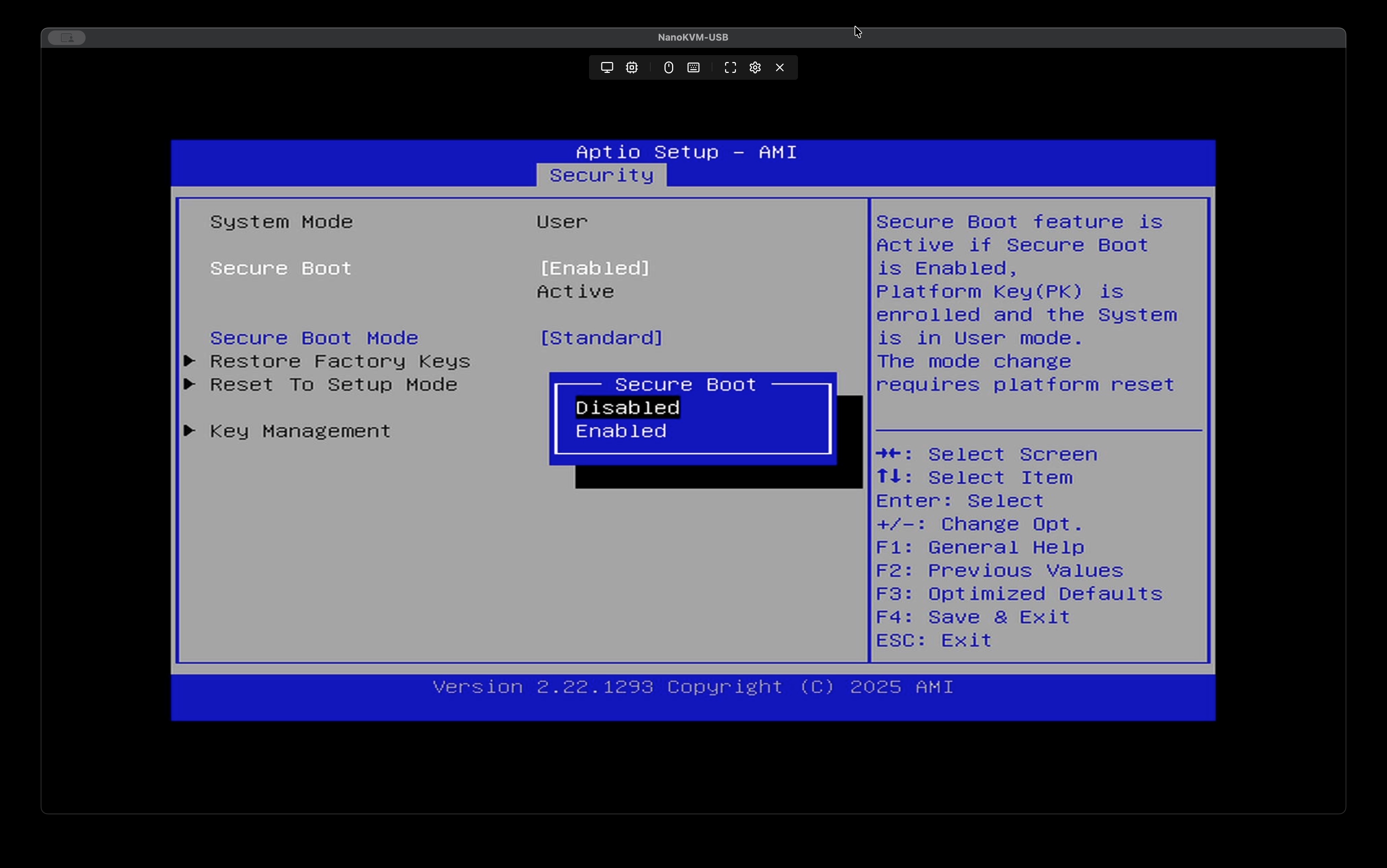This screenshot has height=868, width=1387.
Task: Open the Secure Boot Mode [Standard] dropdown
Action: [x=601, y=338]
